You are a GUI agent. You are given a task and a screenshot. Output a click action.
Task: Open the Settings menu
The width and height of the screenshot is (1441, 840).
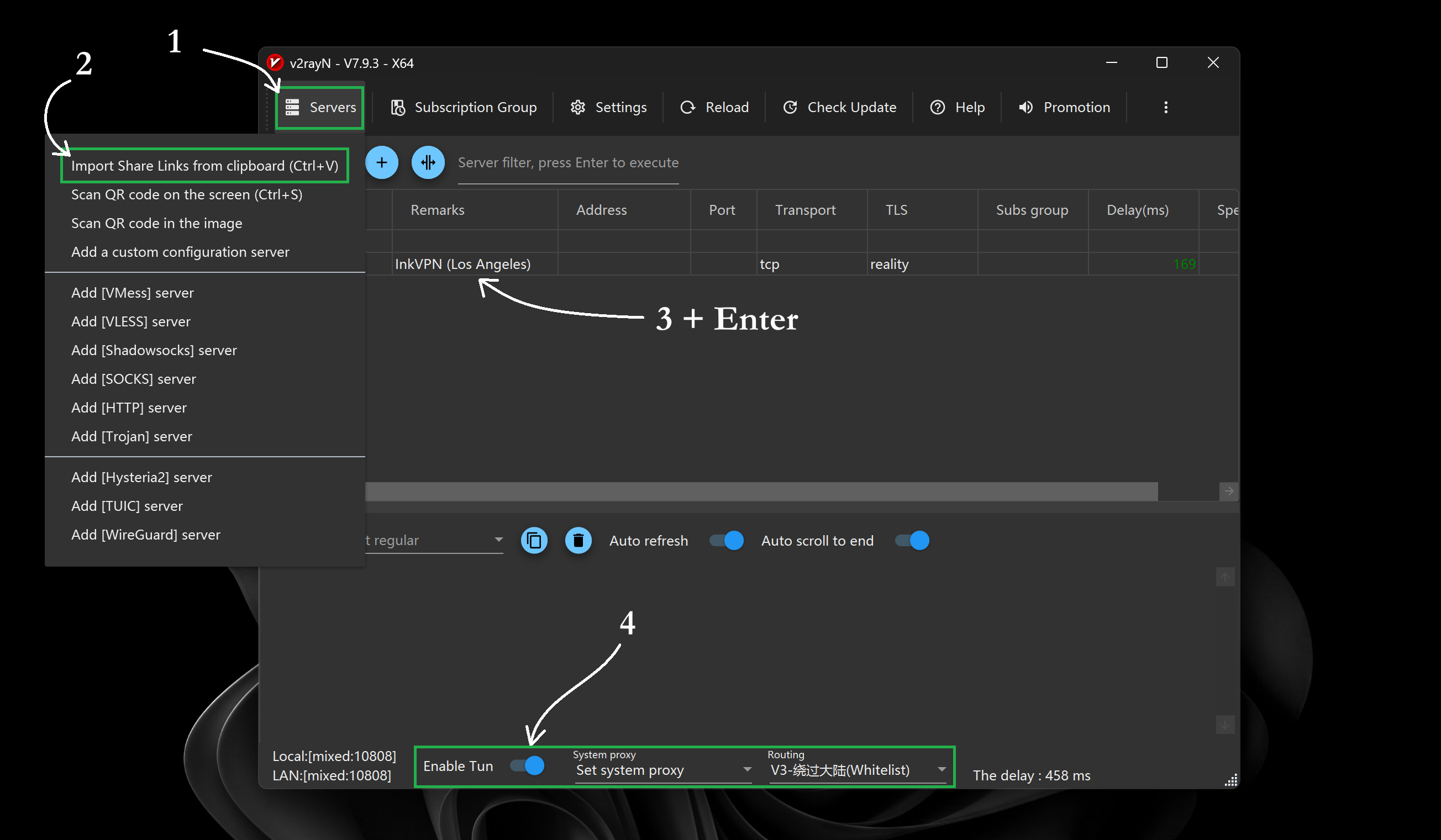click(x=608, y=108)
